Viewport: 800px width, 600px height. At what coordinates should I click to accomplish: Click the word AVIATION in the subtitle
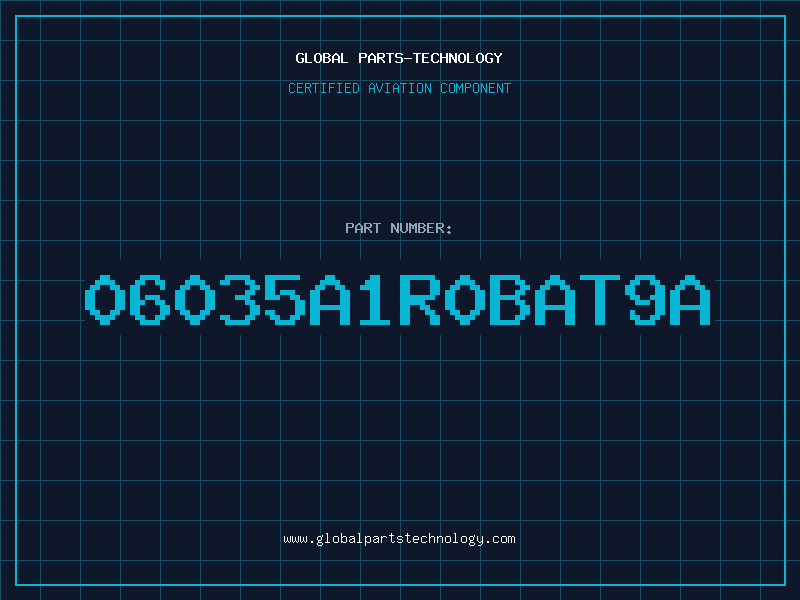click(400, 88)
